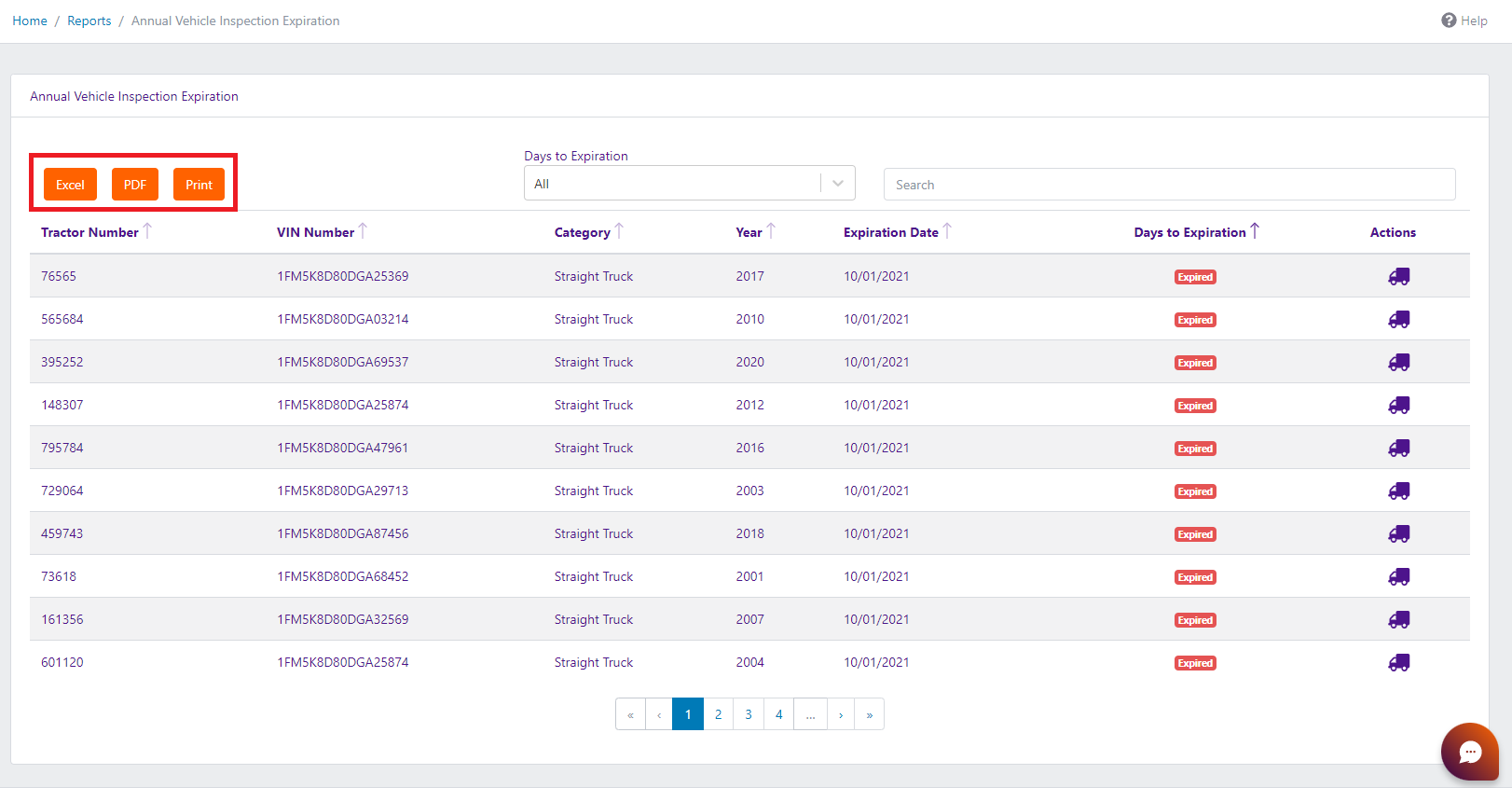1512x788 pixels.
Task: Go to previous page of results
Action: click(659, 714)
